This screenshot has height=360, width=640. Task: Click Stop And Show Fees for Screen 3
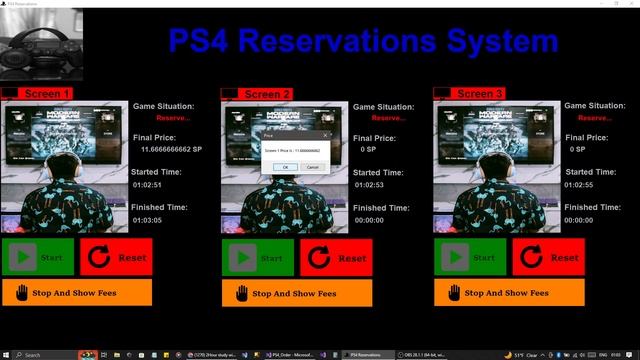[x=509, y=293]
